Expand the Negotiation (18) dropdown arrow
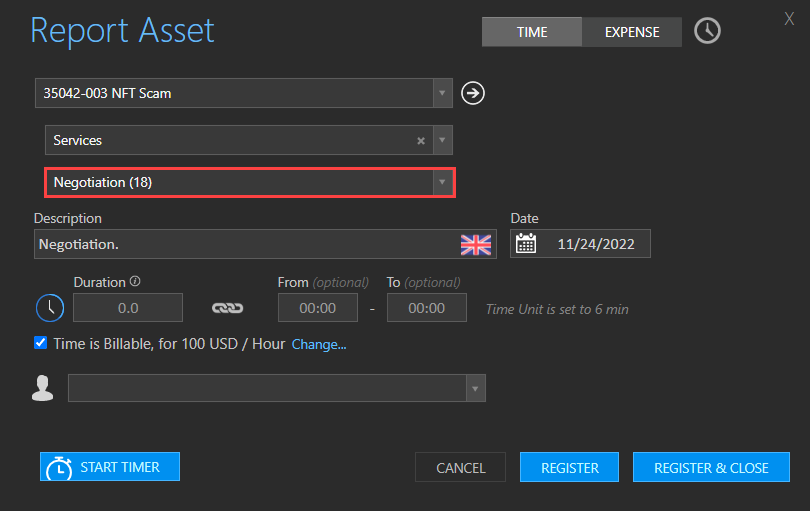Image resolution: width=810 pixels, height=511 pixels. (442, 182)
